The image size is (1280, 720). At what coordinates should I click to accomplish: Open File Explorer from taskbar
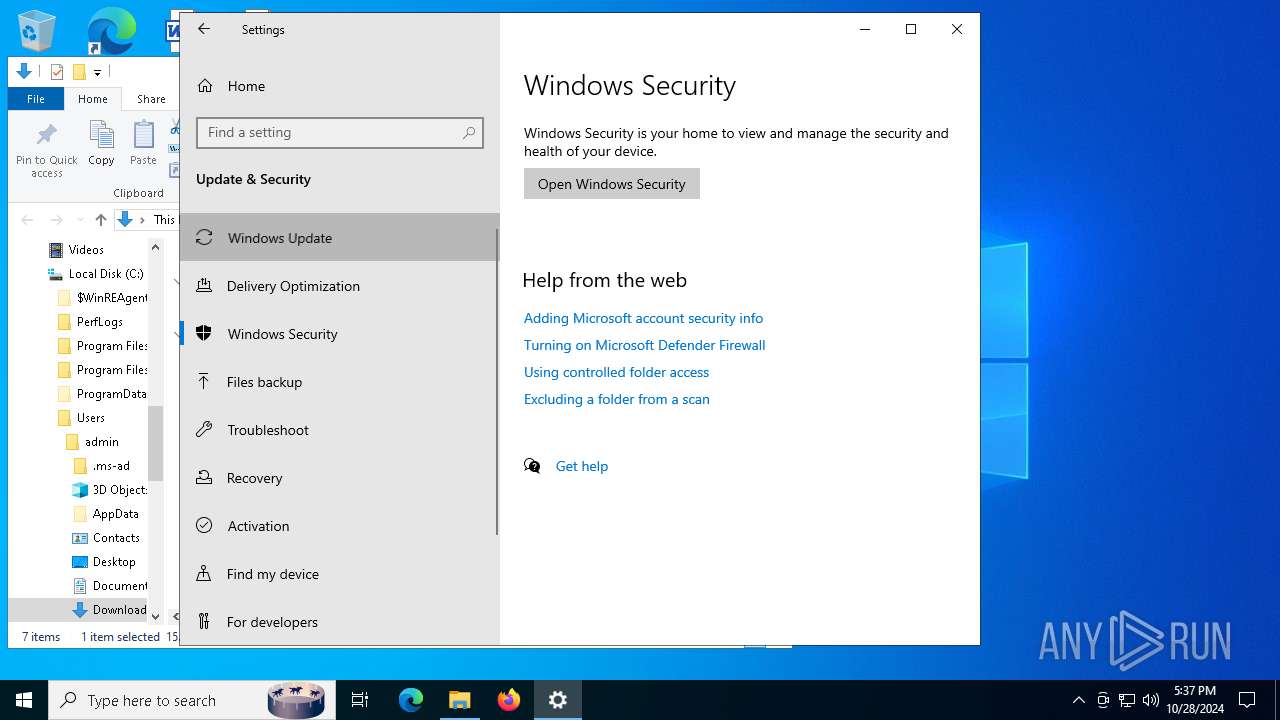pos(460,700)
